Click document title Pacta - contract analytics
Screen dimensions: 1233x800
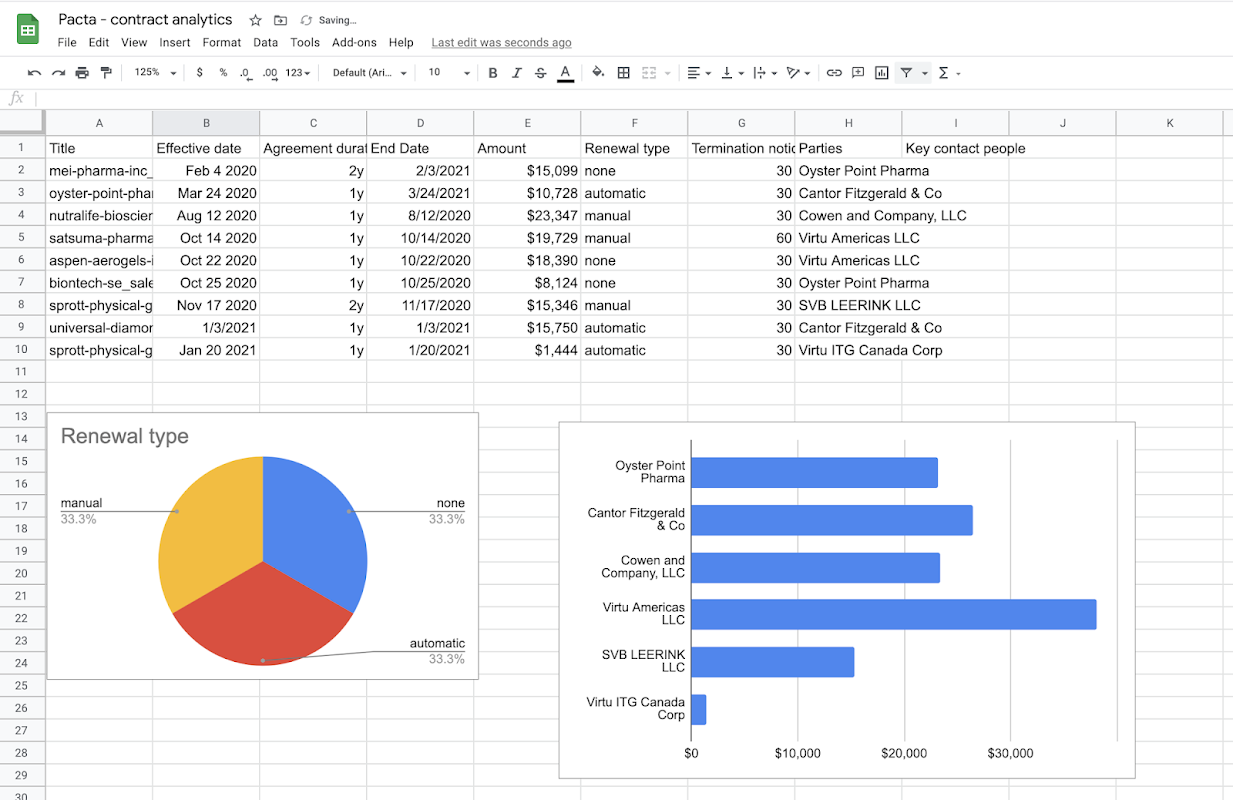[145, 20]
